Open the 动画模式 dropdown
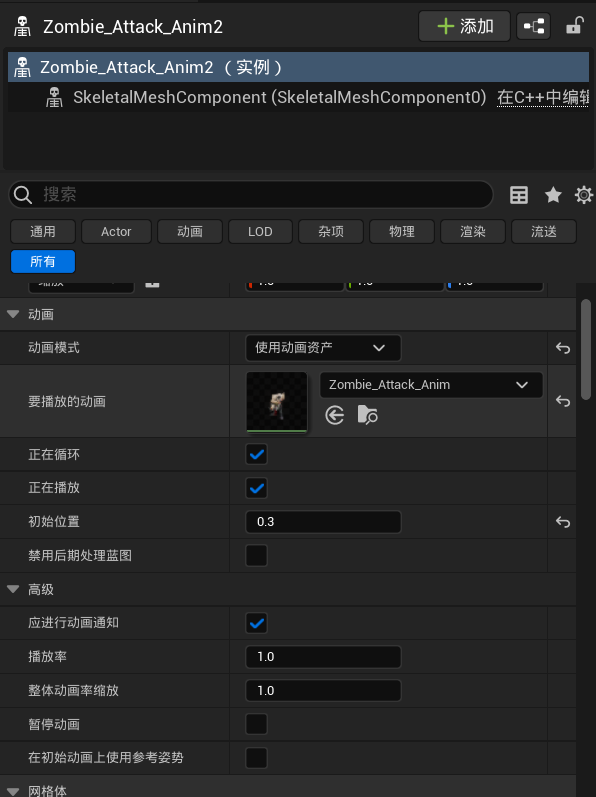 pos(323,348)
